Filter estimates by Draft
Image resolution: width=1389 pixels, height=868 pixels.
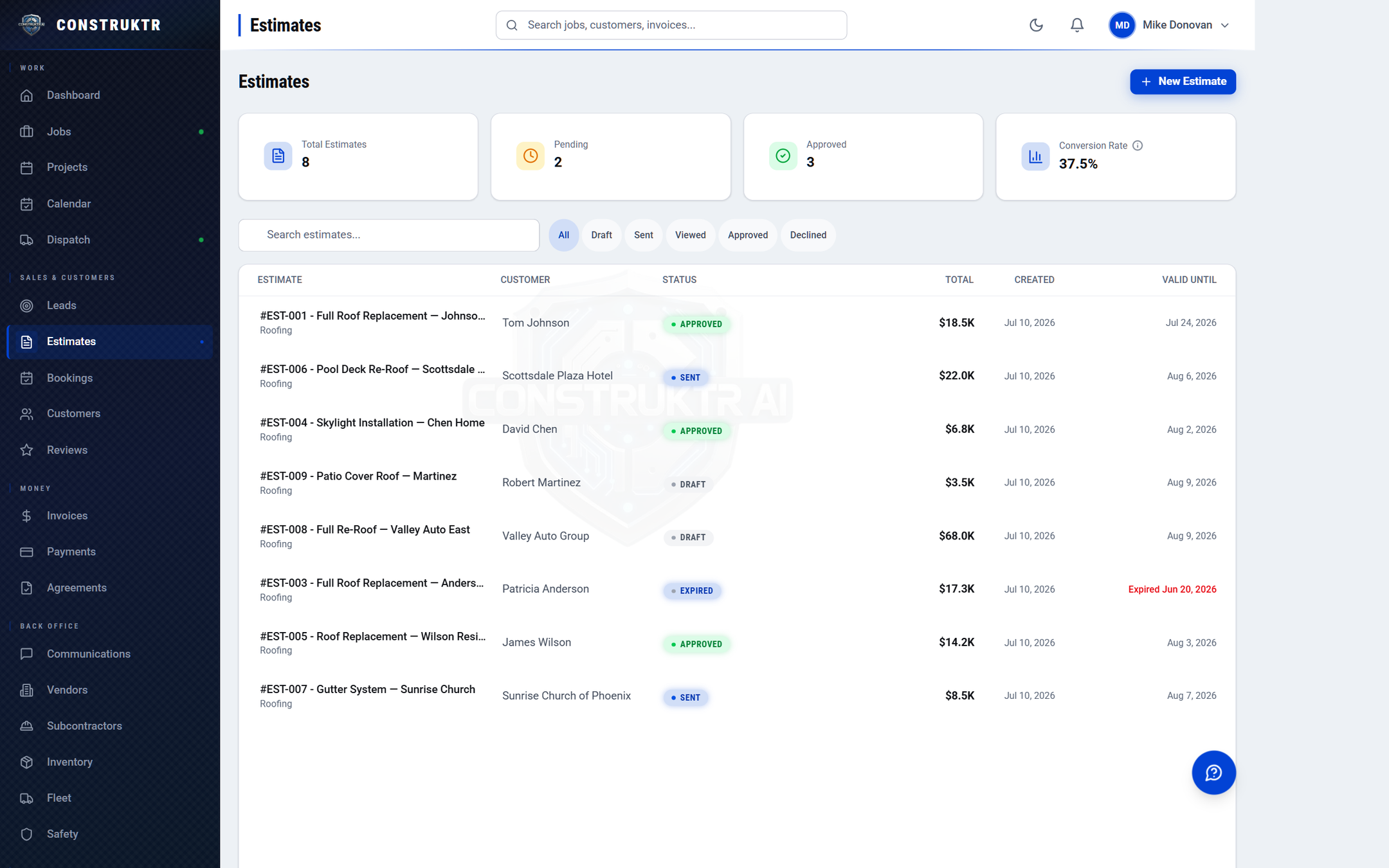(601, 235)
